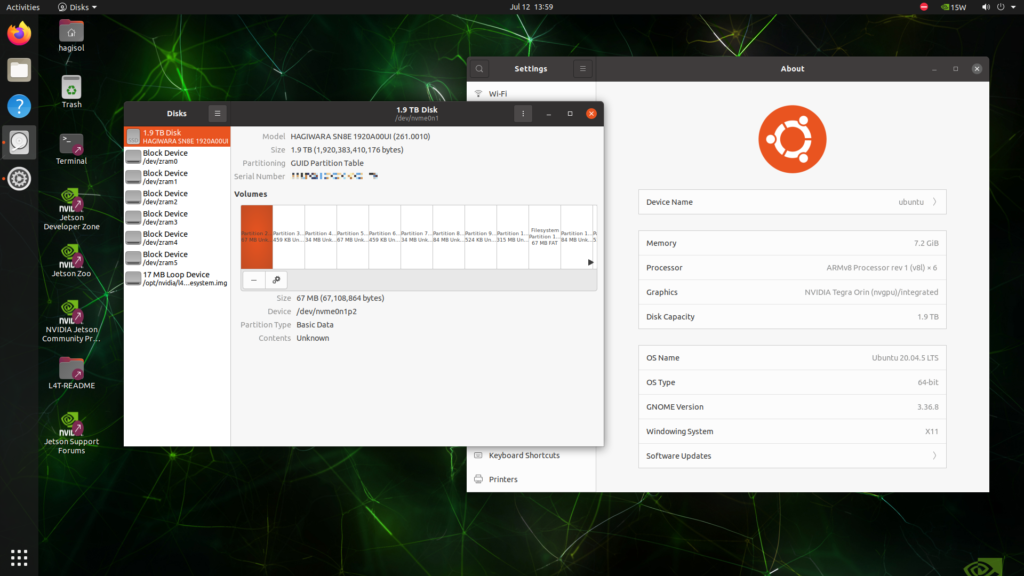Click the search icon in Settings
The width and height of the screenshot is (1024, 576).
click(479, 69)
